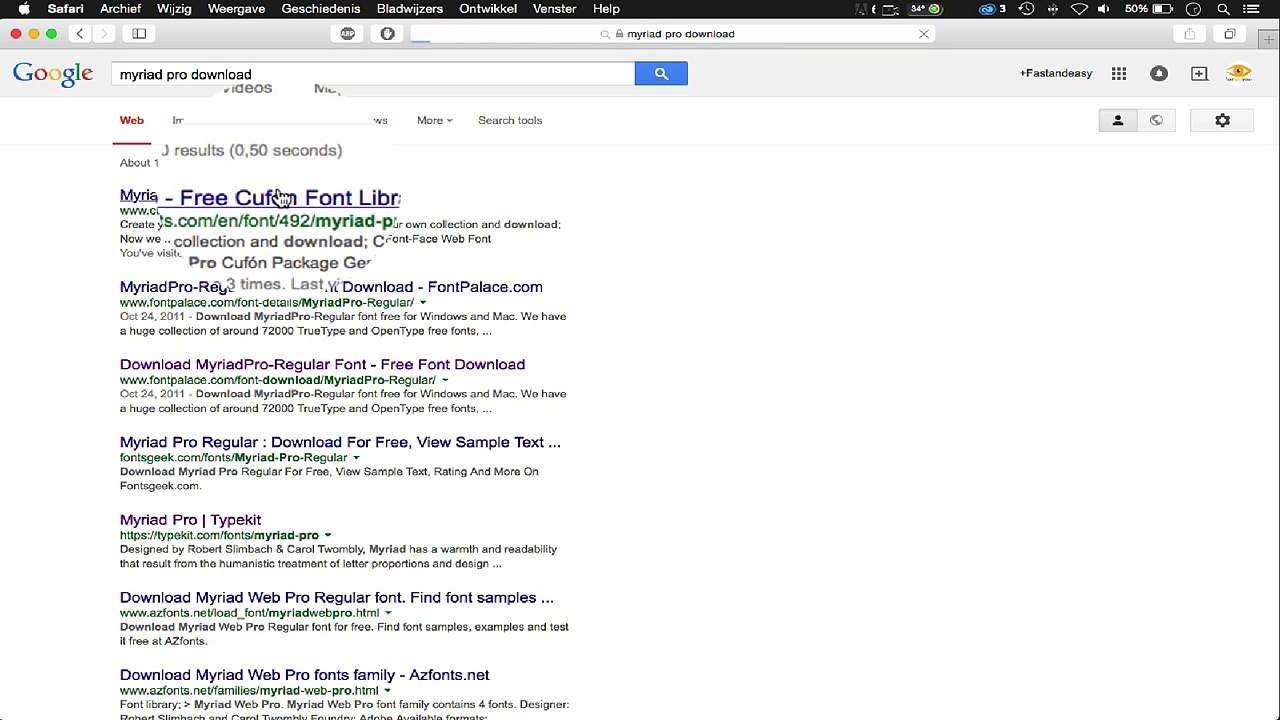Click the Google logo
Viewport: 1280px width, 720px height.
(53, 74)
